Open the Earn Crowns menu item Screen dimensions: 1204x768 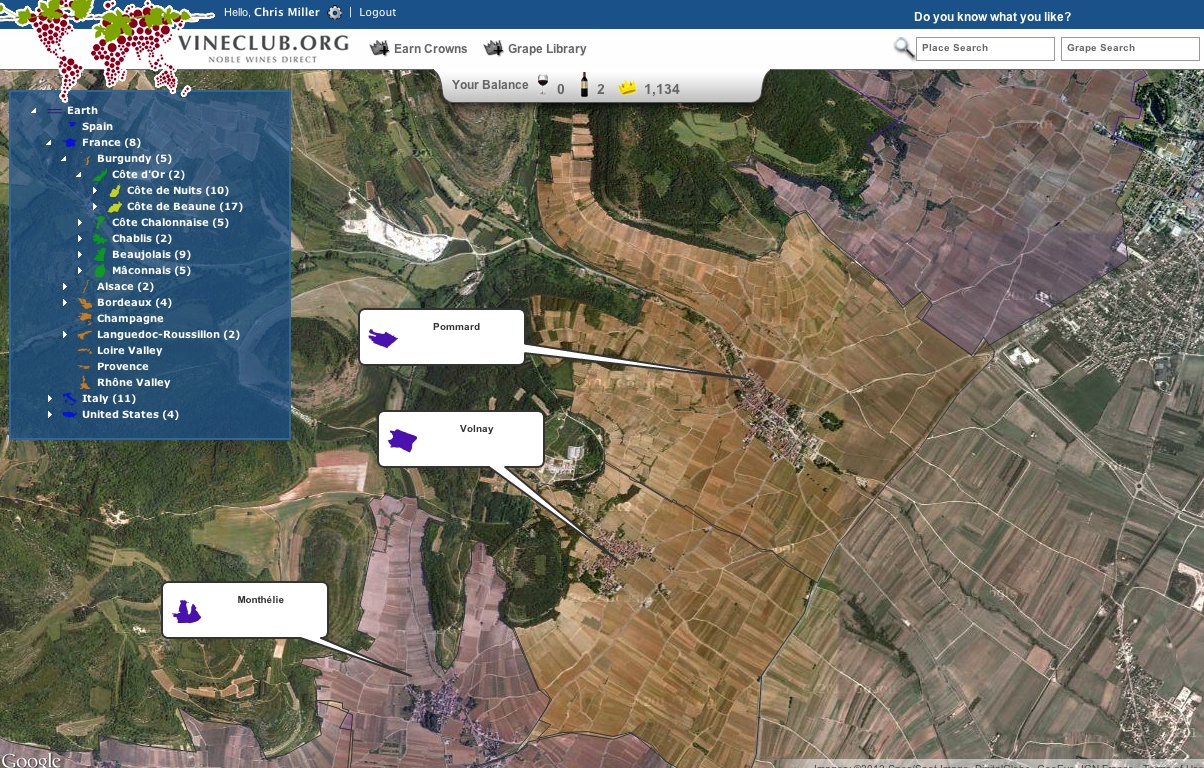point(419,48)
